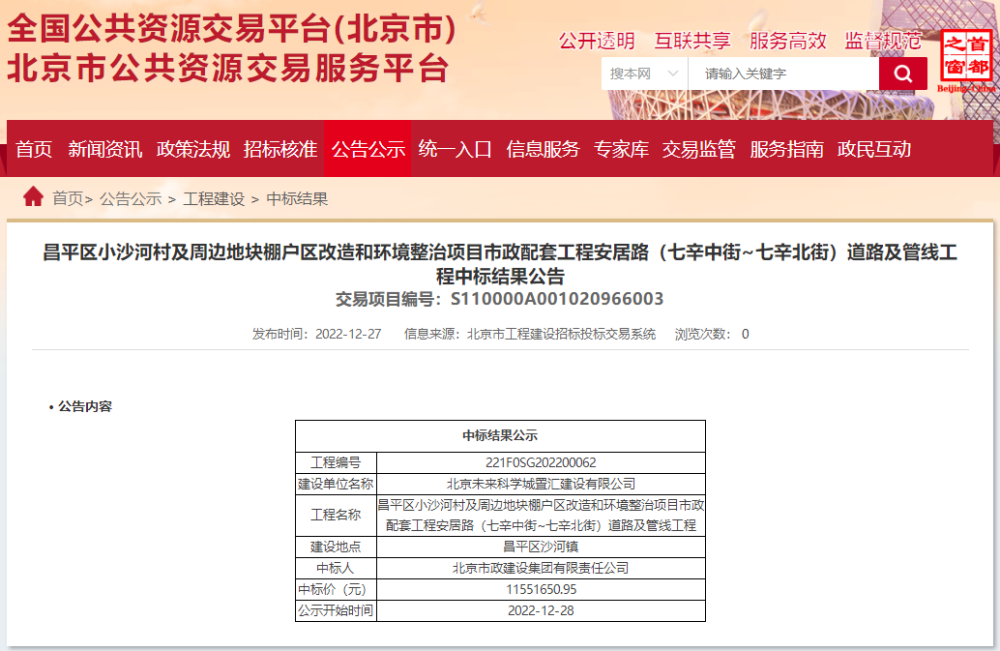Viewport: 1000px width, 651px height.
Task: Click the 北京市公共资源交易服务平台 site title
Action: tap(228, 68)
